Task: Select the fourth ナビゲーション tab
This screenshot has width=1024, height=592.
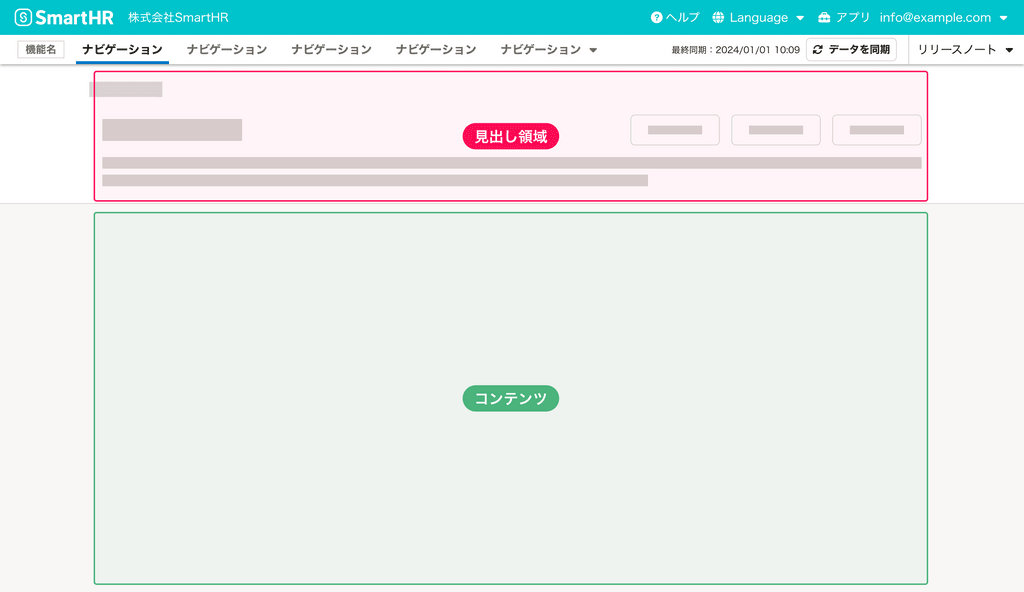Action: pyautogui.click(x=435, y=47)
